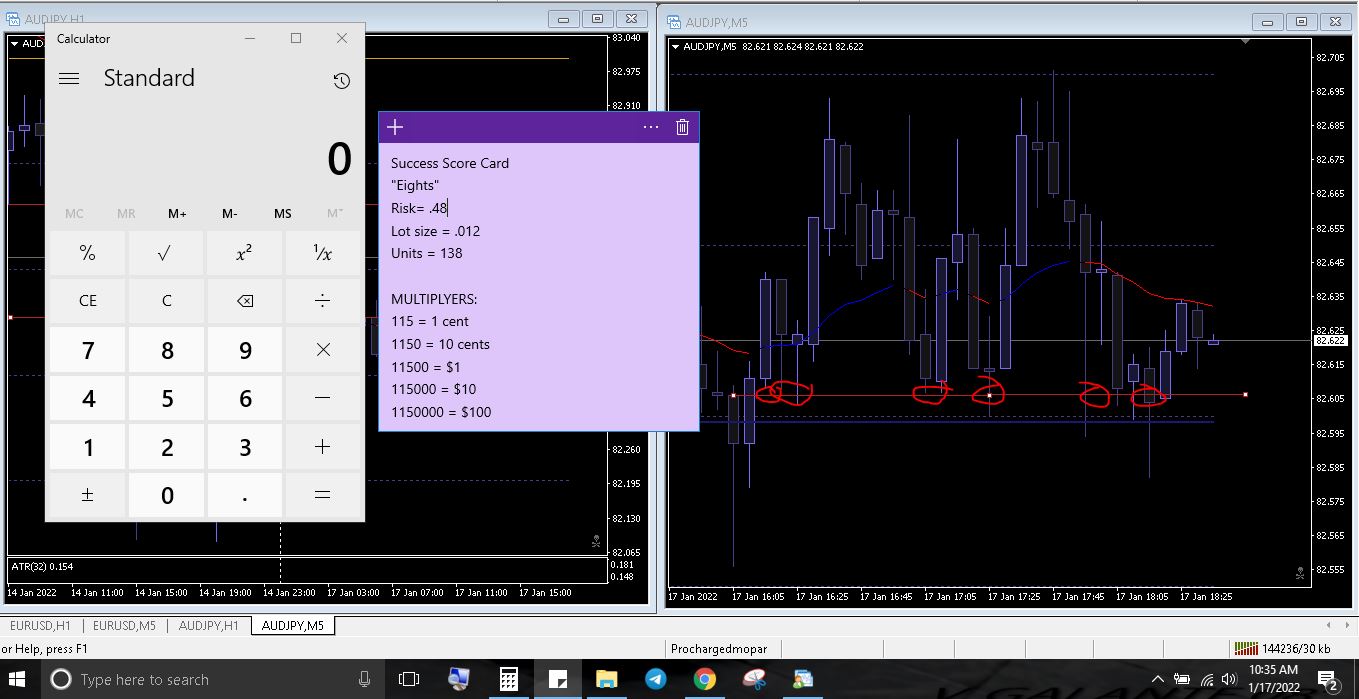Add a new sticky note

[x=395, y=127]
